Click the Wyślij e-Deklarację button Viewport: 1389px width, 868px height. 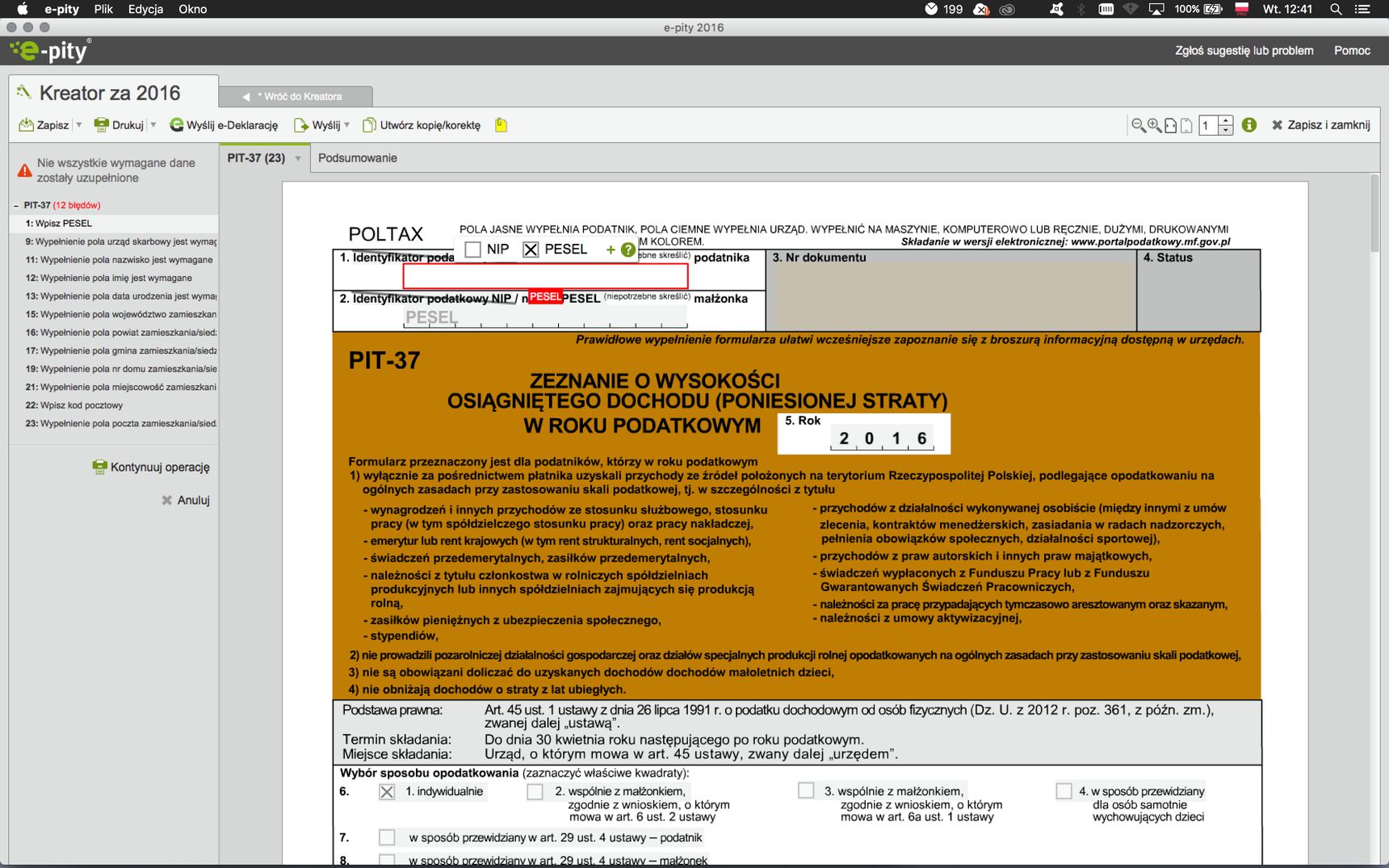click(x=224, y=125)
